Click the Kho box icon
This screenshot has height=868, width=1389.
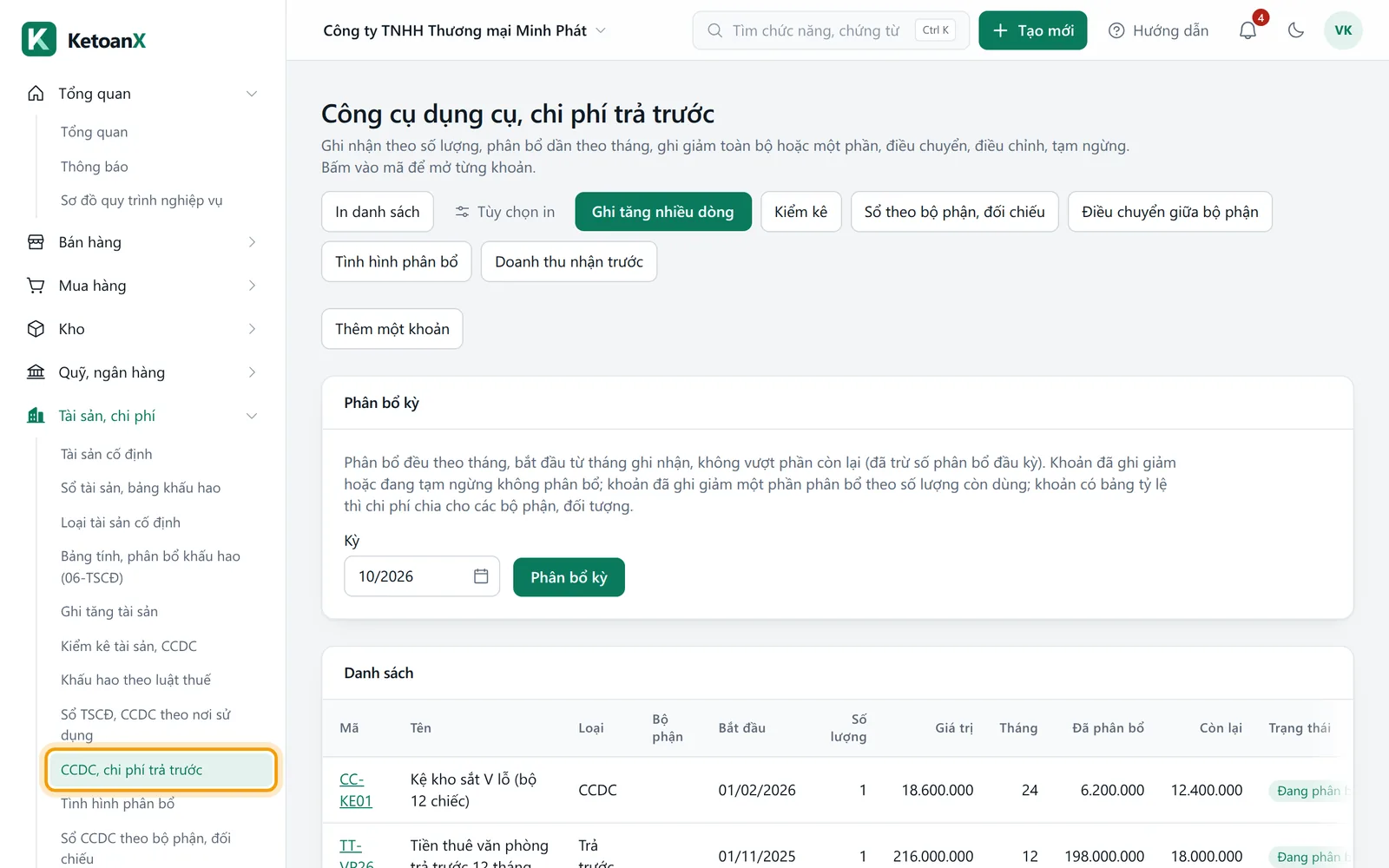click(36, 329)
